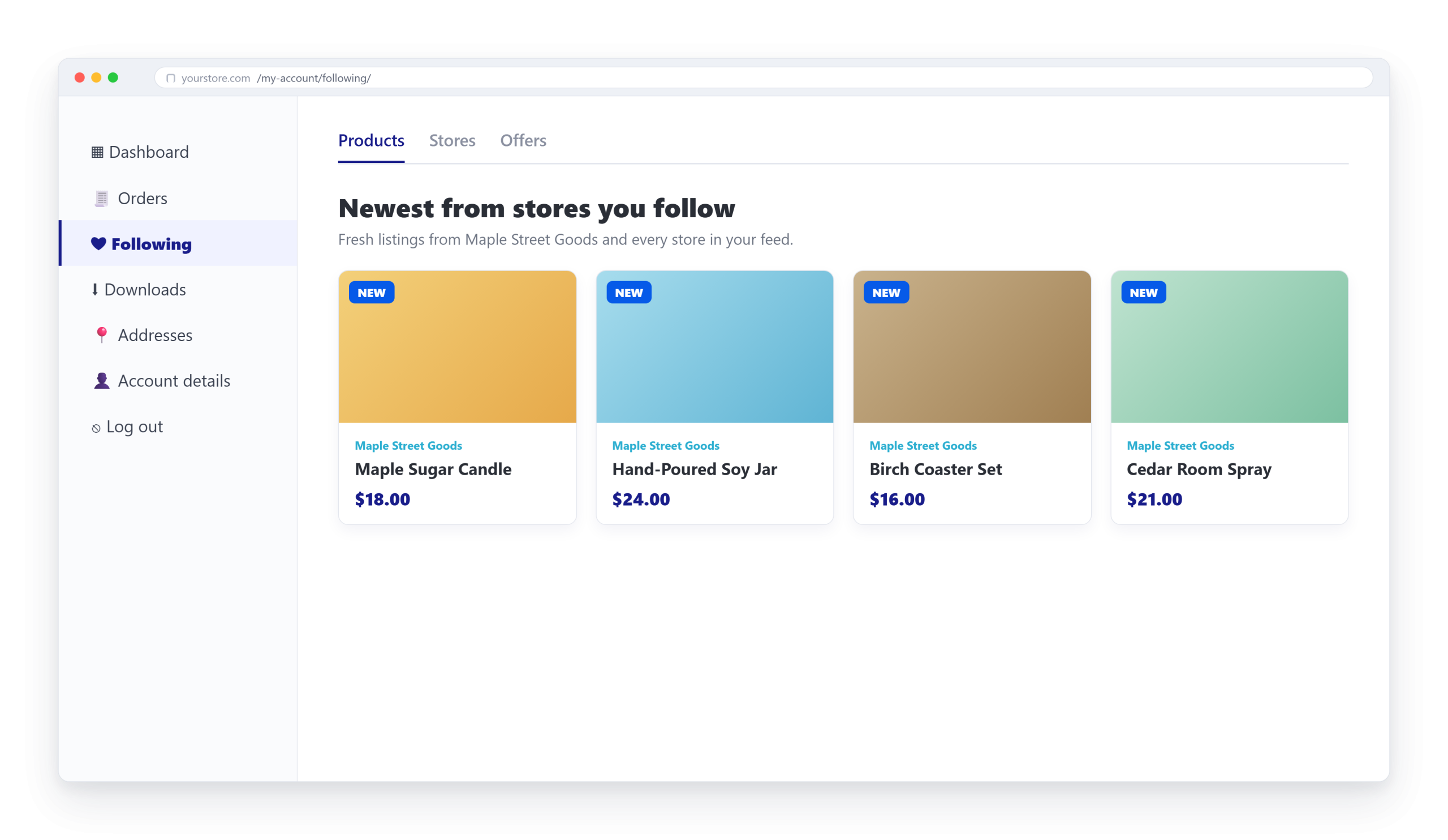The height and width of the screenshot is (840, 1448).
Task: Click NEW badge on Hand-Poured Soy Jar
Action: [629, 292]
